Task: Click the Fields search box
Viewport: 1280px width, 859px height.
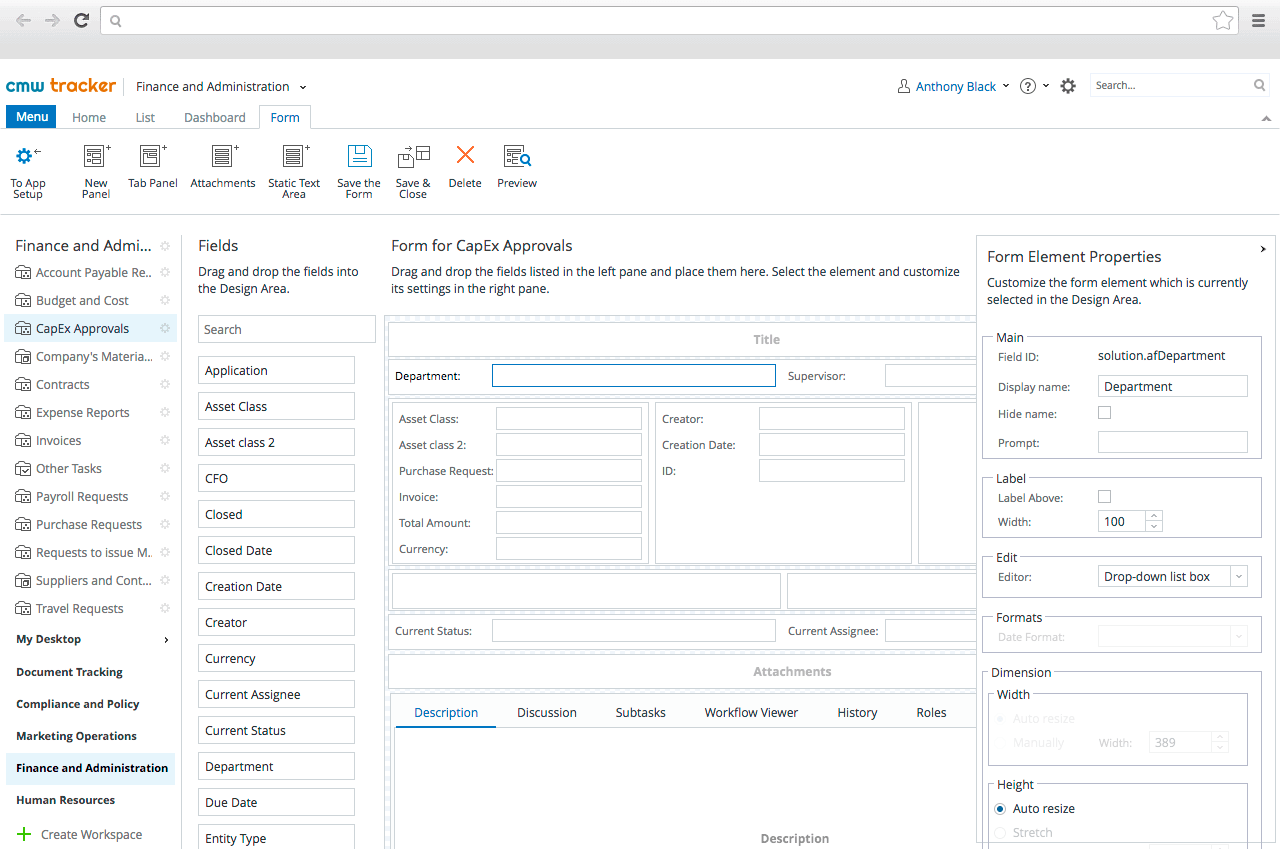Action: pos(287,329)
